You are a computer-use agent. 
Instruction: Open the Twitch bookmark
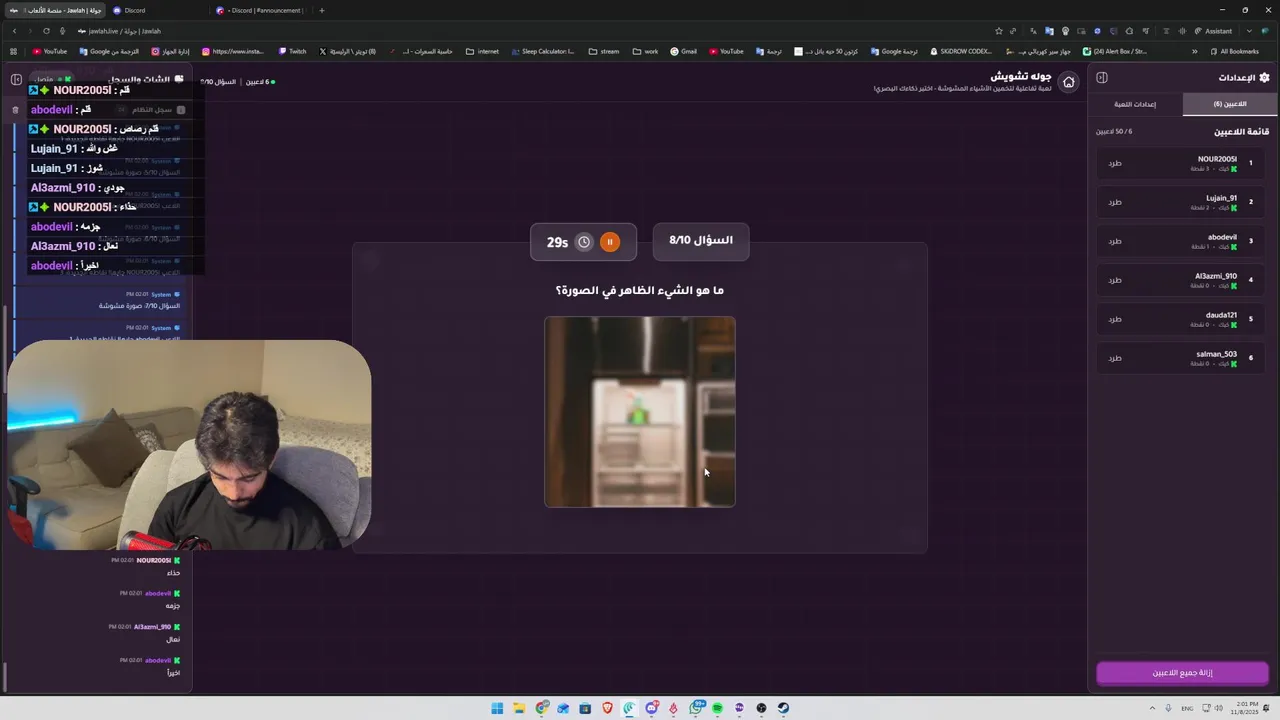292,51
